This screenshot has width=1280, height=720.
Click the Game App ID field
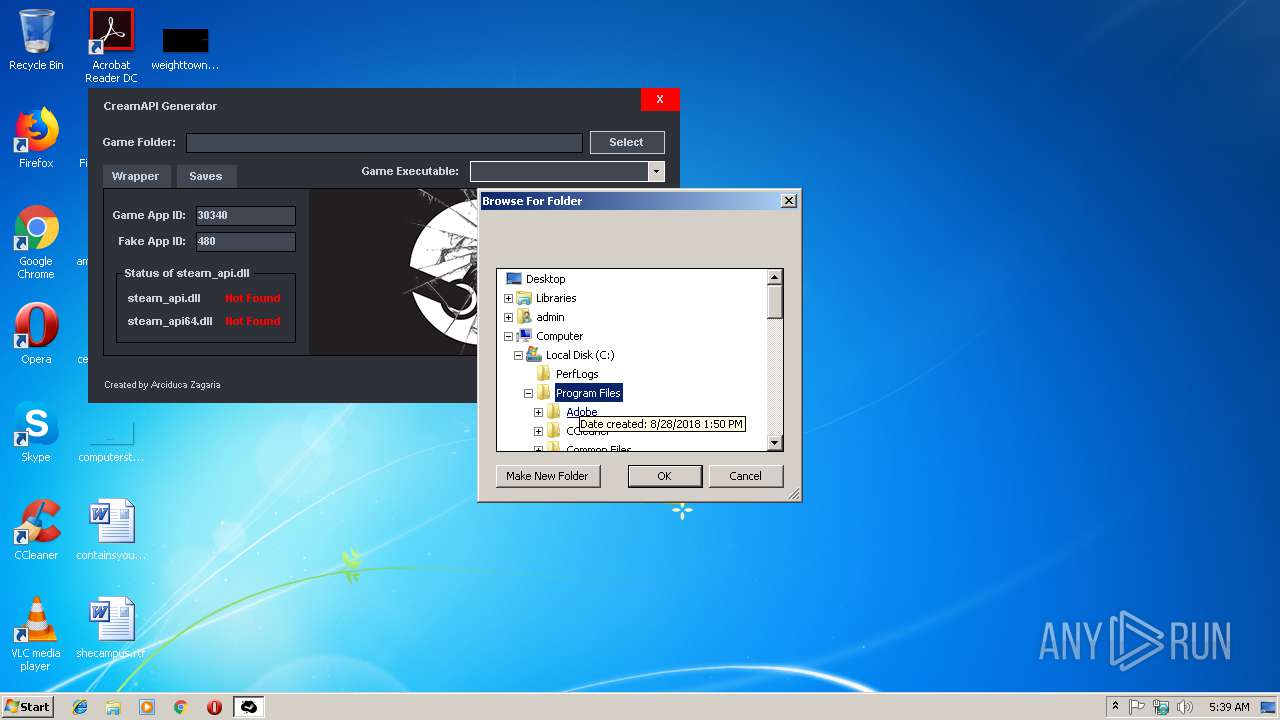245,215
